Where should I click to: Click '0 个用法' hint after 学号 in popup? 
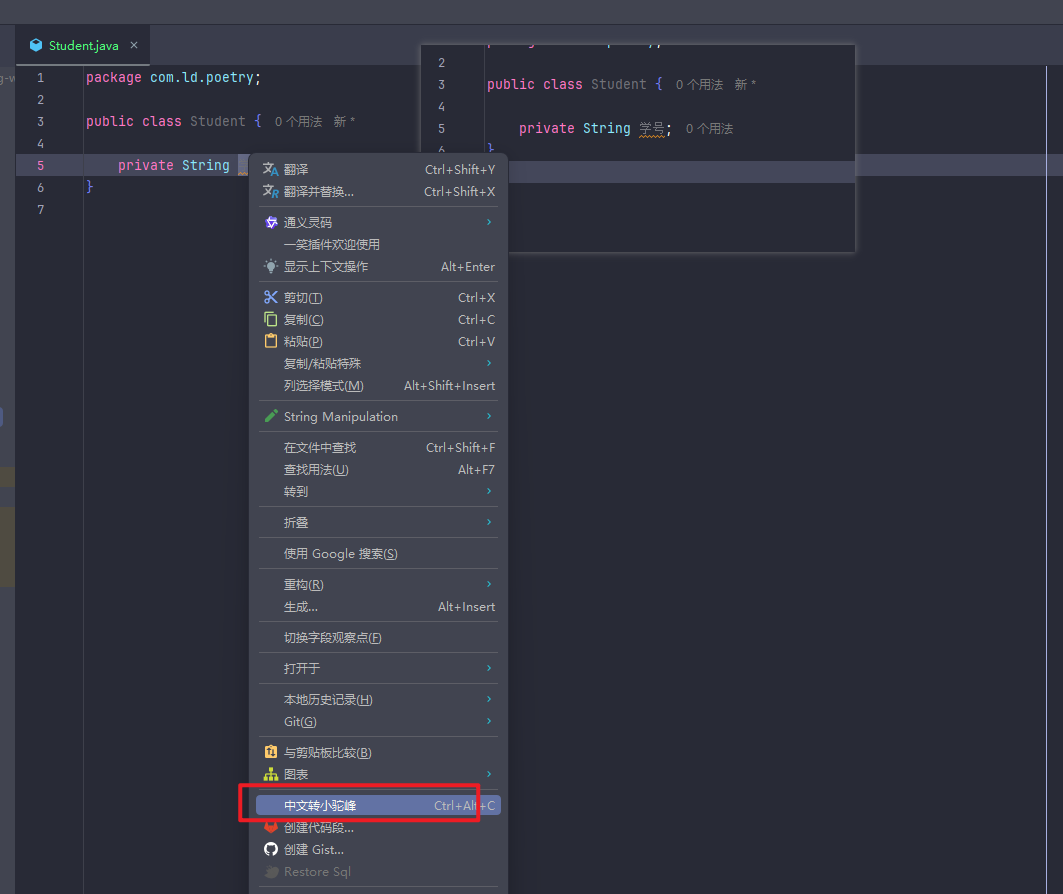pyautogui.click(x=710, y=129)
